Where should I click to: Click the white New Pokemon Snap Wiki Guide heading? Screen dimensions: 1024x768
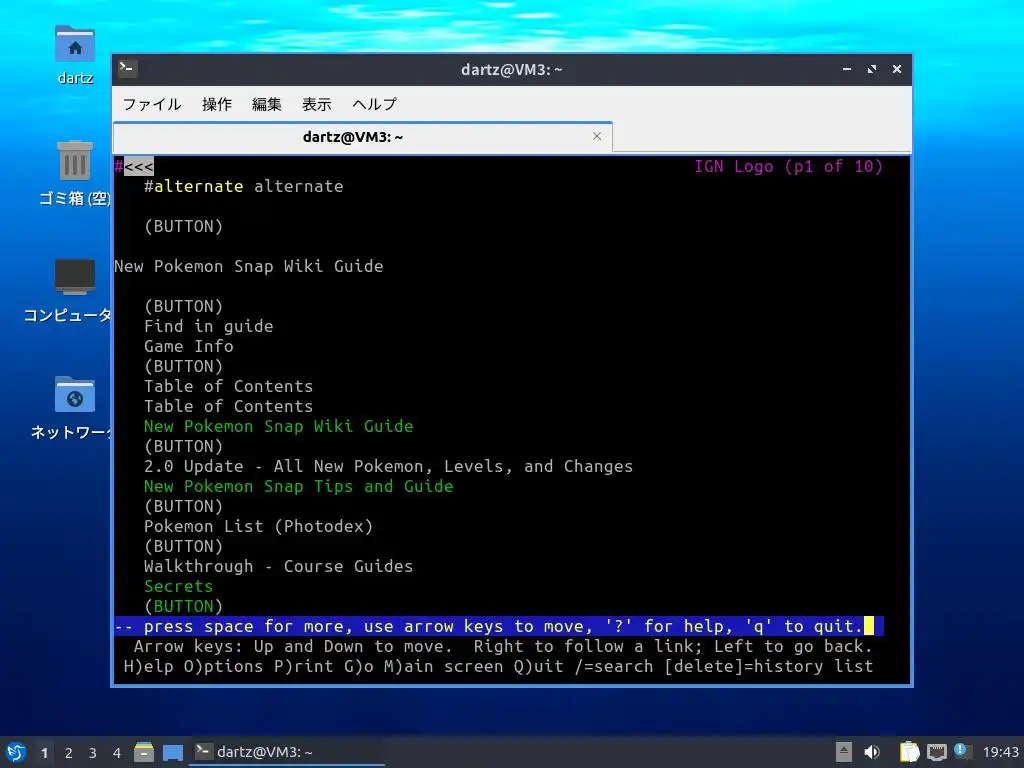(249, 266)
